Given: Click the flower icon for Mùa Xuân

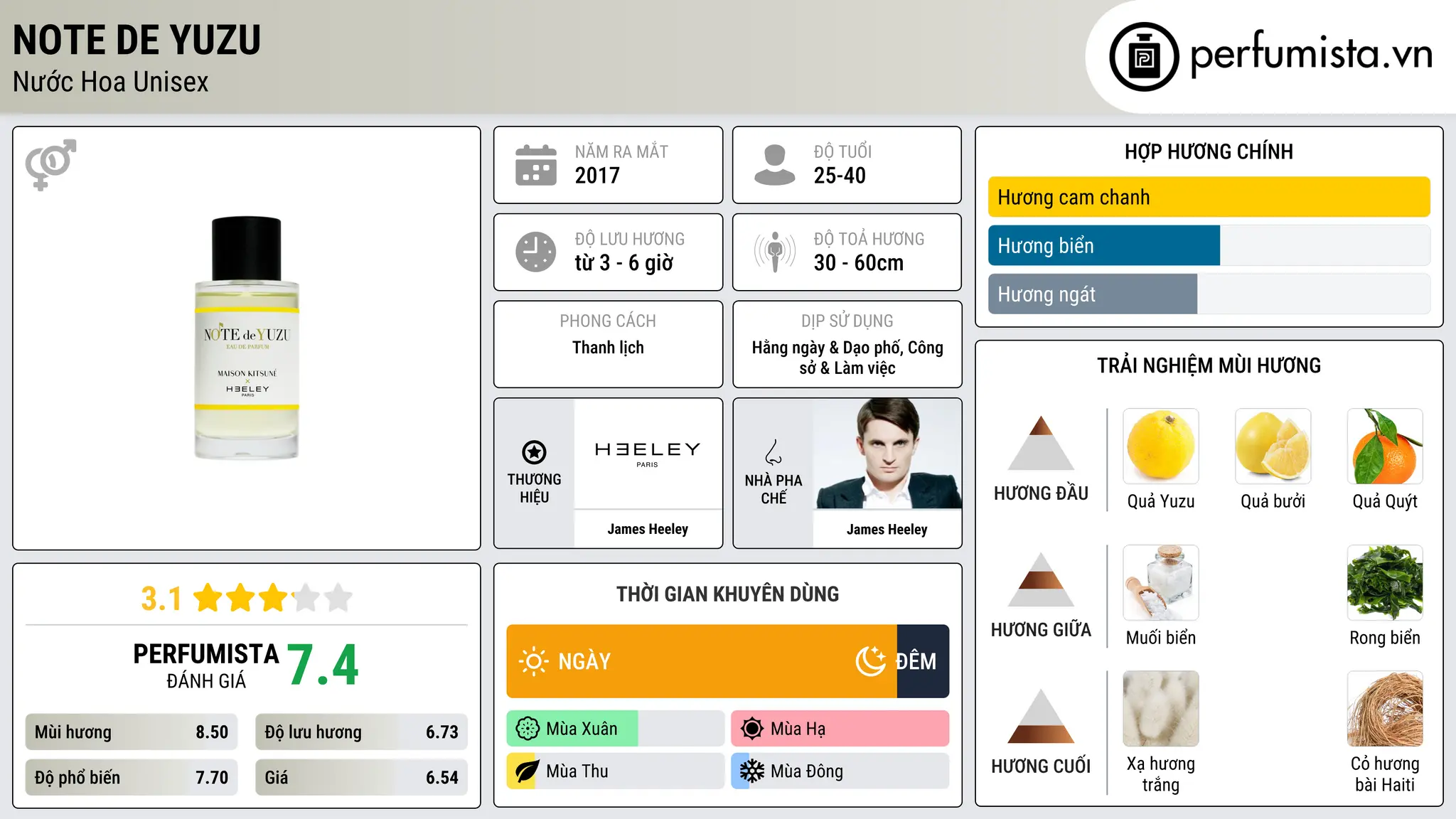Looking at the screenshot, I should [x=528, y=729].
